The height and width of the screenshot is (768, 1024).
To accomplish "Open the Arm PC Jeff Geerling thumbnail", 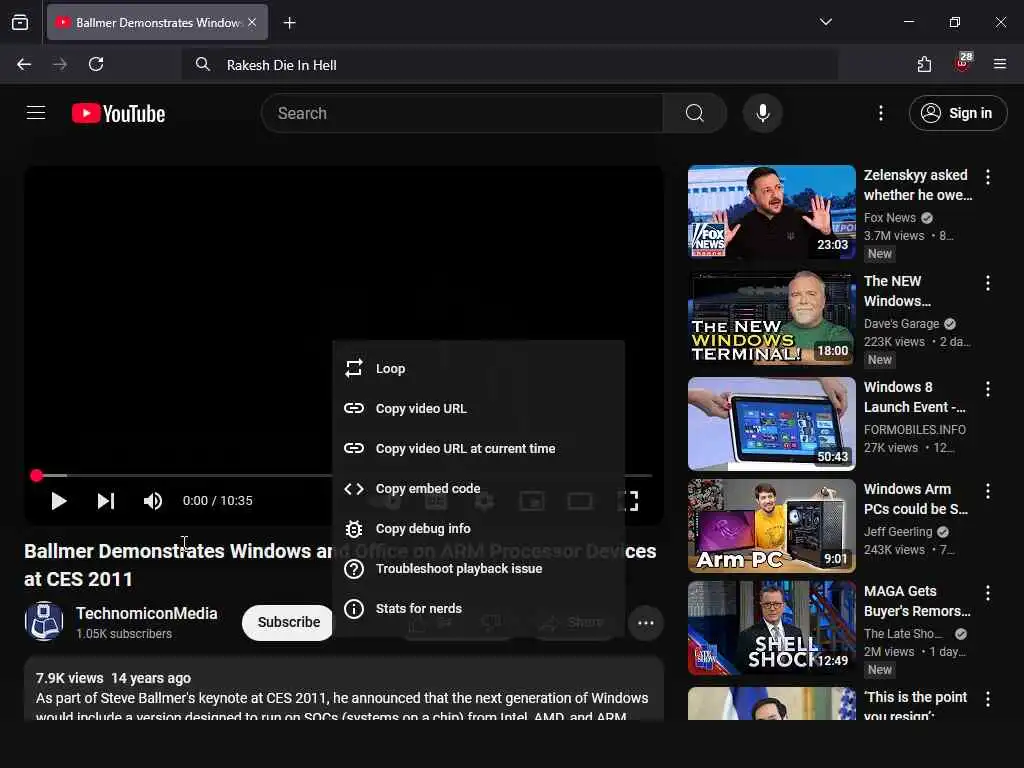I will coord(771,526).
